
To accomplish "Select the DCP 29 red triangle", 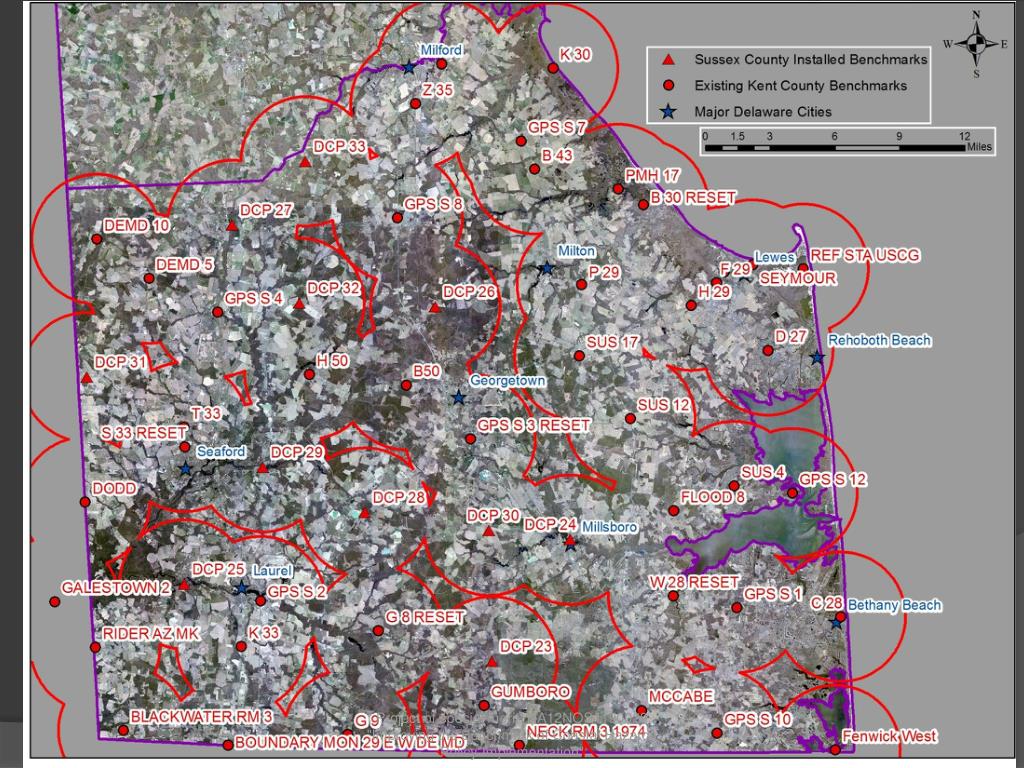I will (x=263, y=468).
